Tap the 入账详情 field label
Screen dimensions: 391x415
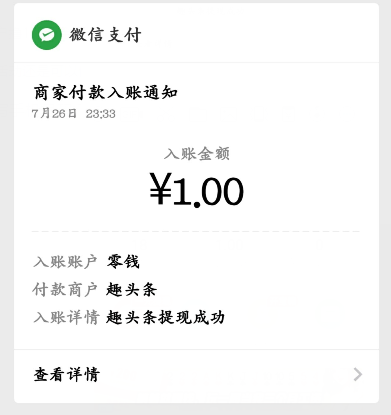tap(66, 317)
